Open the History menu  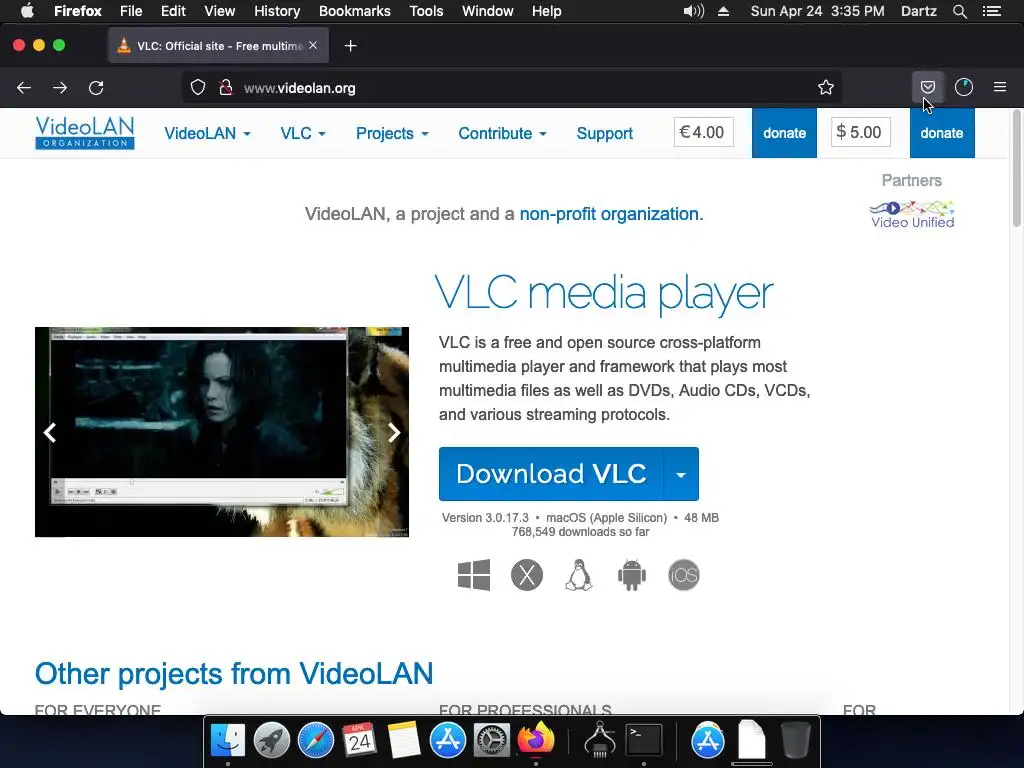click(x=277, y=11)
